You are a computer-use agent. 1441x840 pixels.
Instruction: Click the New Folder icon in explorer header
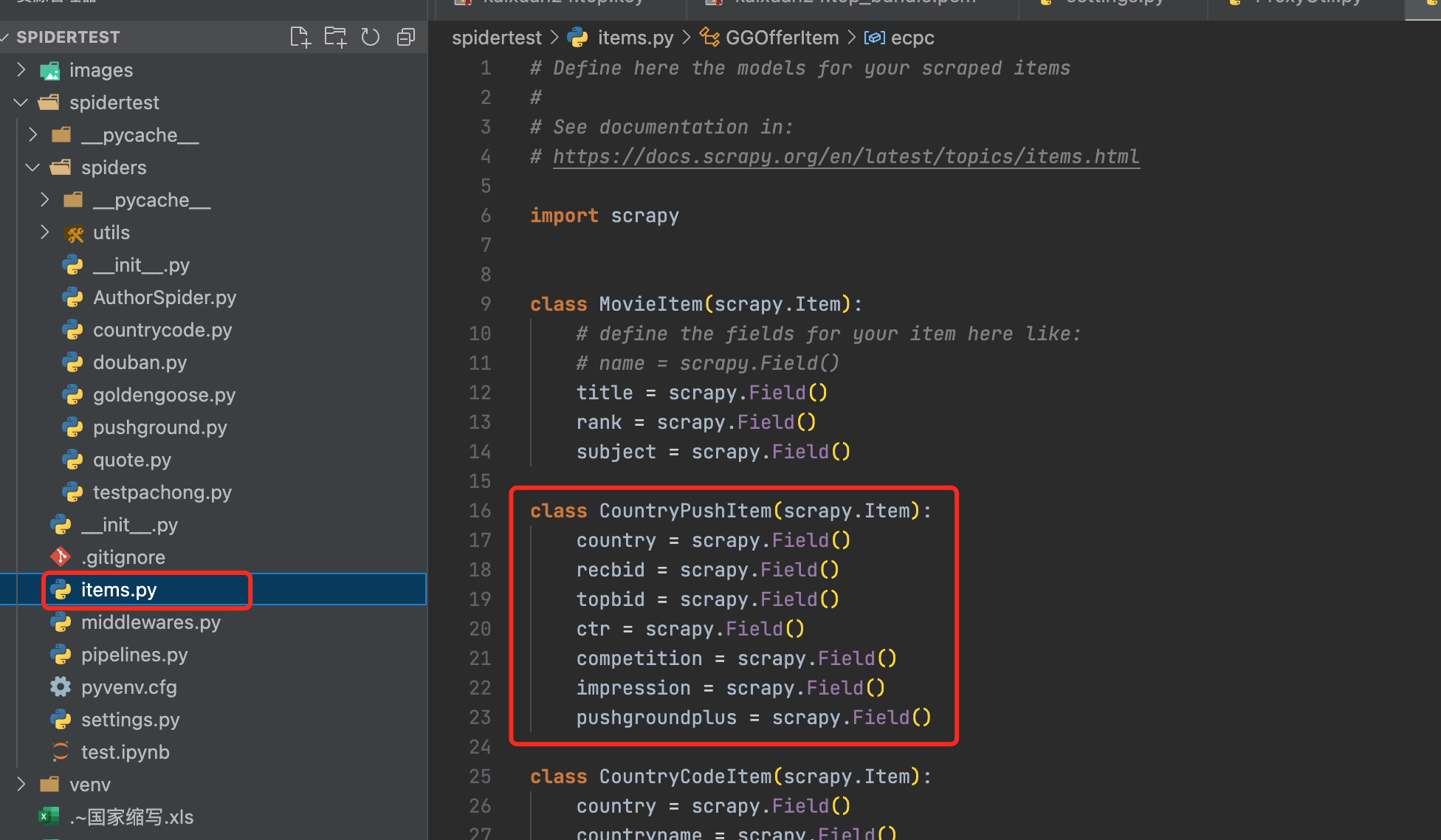[x=335, y=37]
